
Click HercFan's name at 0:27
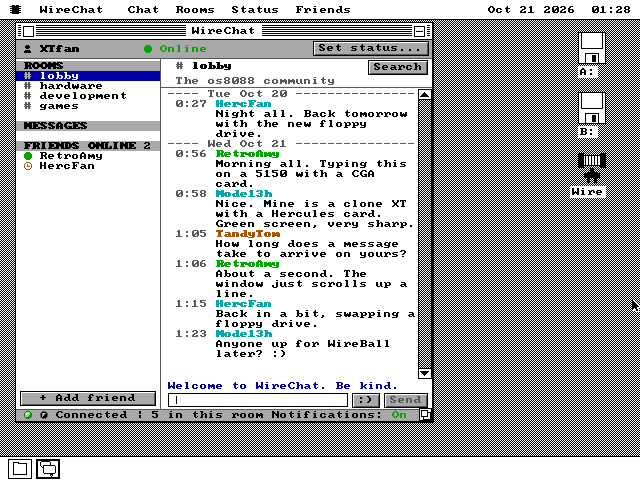pos(243,104)
